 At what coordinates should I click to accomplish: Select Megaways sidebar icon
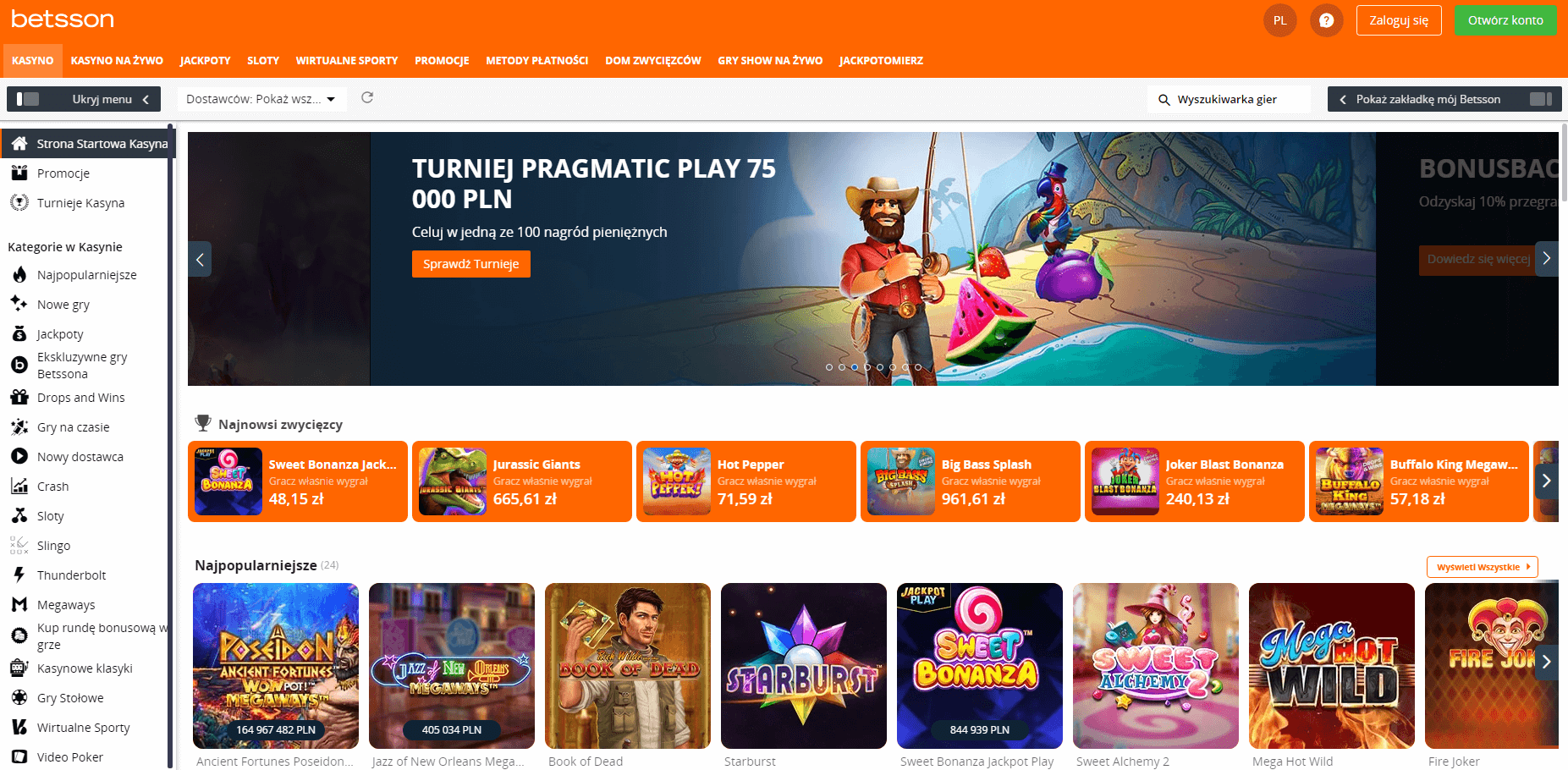(x=19, y=605)
